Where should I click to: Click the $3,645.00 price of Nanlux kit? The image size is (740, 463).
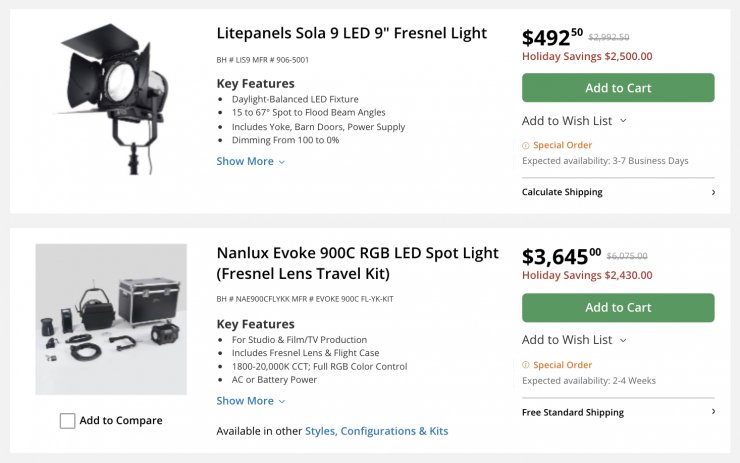point(561,257)
